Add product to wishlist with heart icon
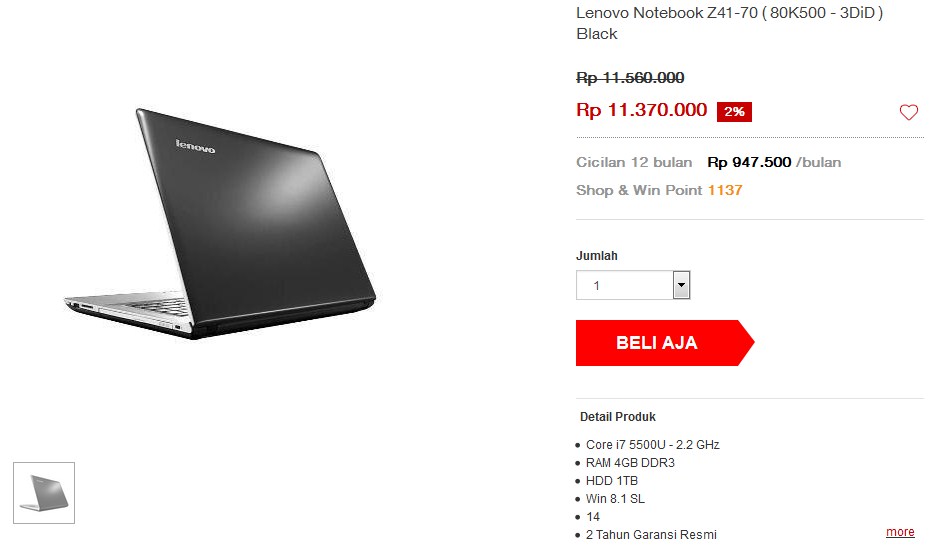Viewport: 931px width, 547px height. 908,112
